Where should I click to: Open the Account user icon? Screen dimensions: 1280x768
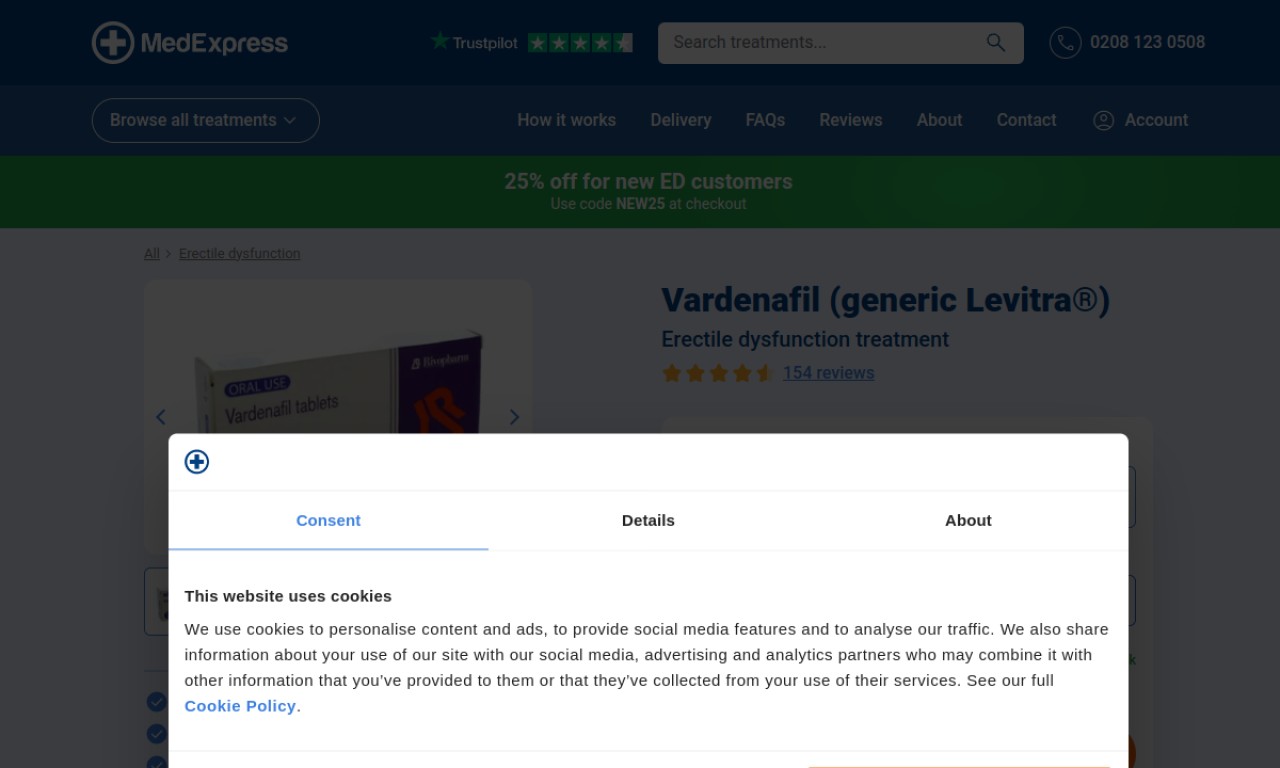click(x=1104, y=120)
